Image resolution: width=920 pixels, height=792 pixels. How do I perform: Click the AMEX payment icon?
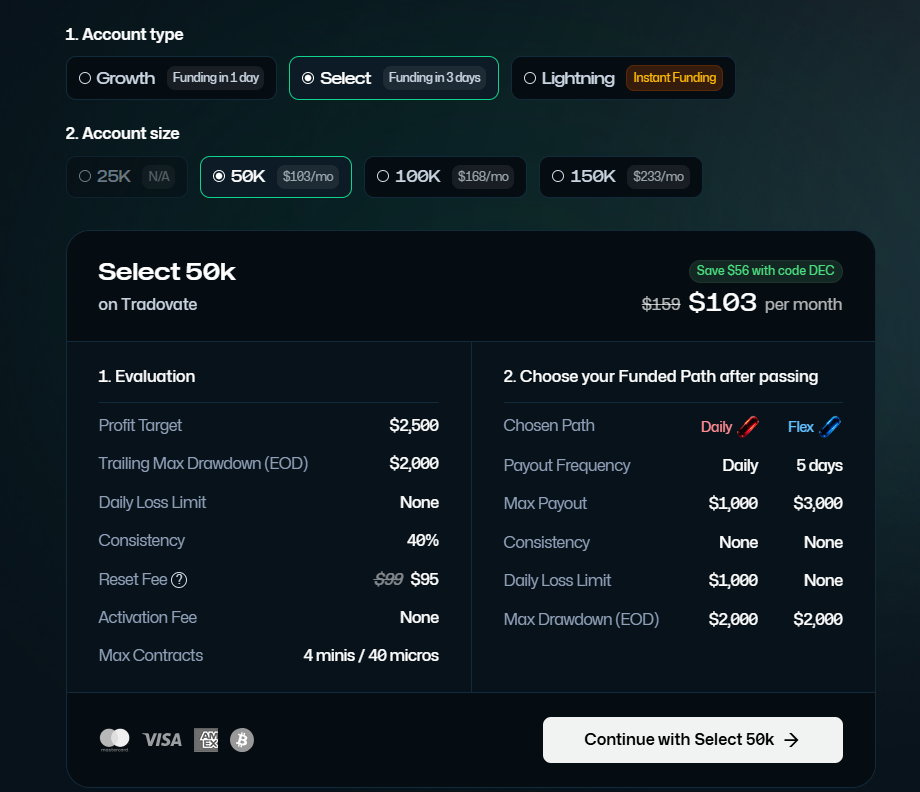point(206,740)
